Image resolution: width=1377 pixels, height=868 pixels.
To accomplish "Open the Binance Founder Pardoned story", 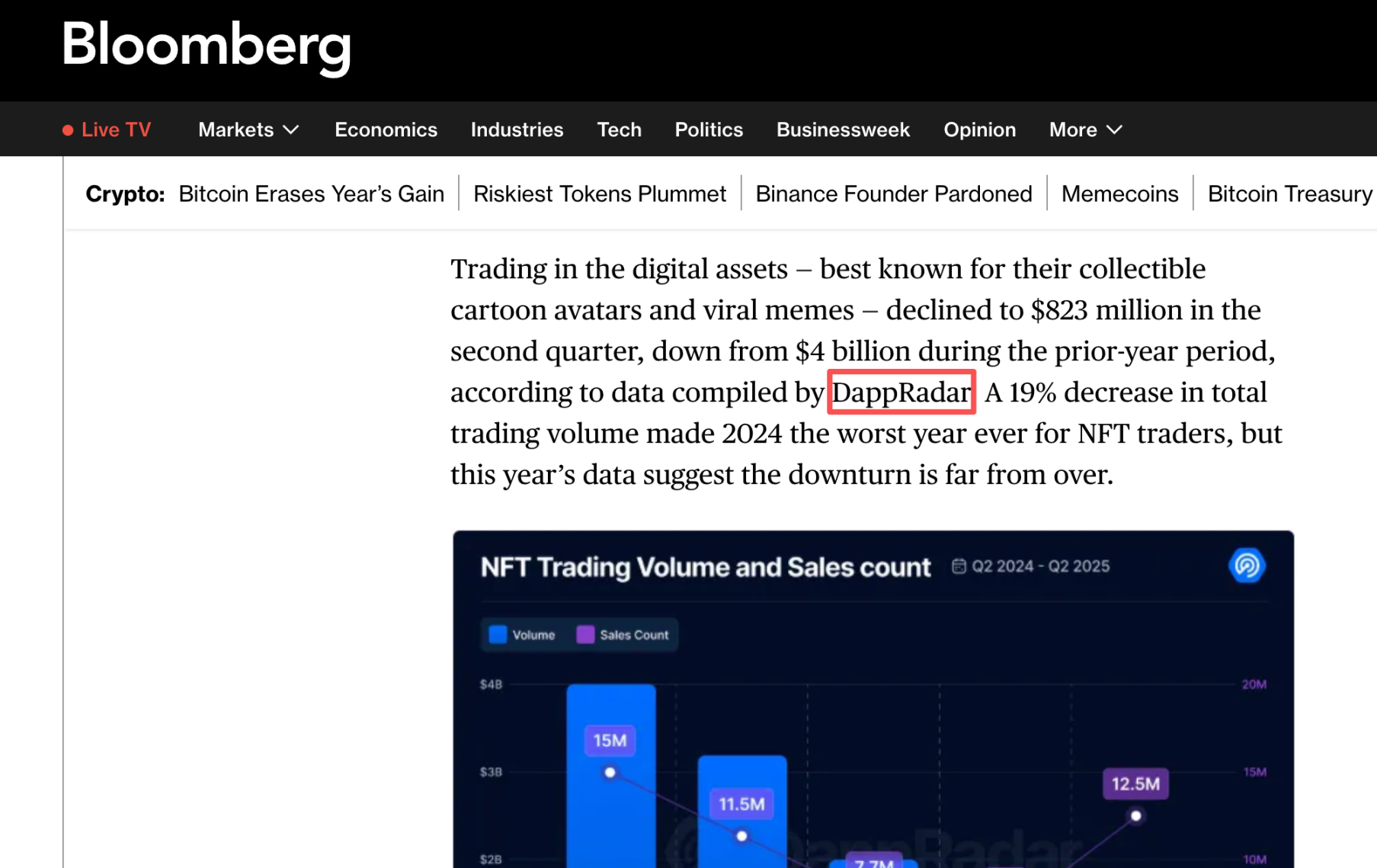I will point(893,194).
